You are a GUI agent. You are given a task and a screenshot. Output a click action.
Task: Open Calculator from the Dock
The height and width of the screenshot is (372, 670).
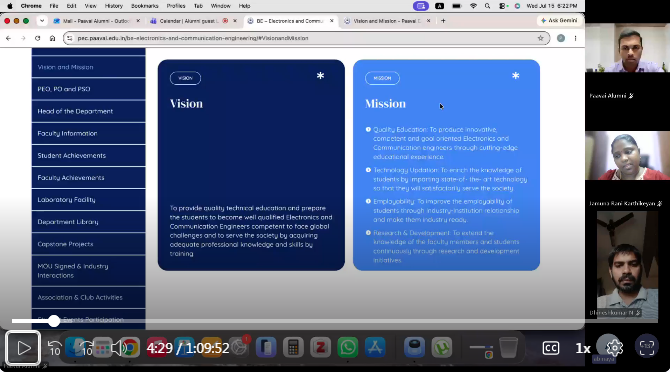pos(293,347)
